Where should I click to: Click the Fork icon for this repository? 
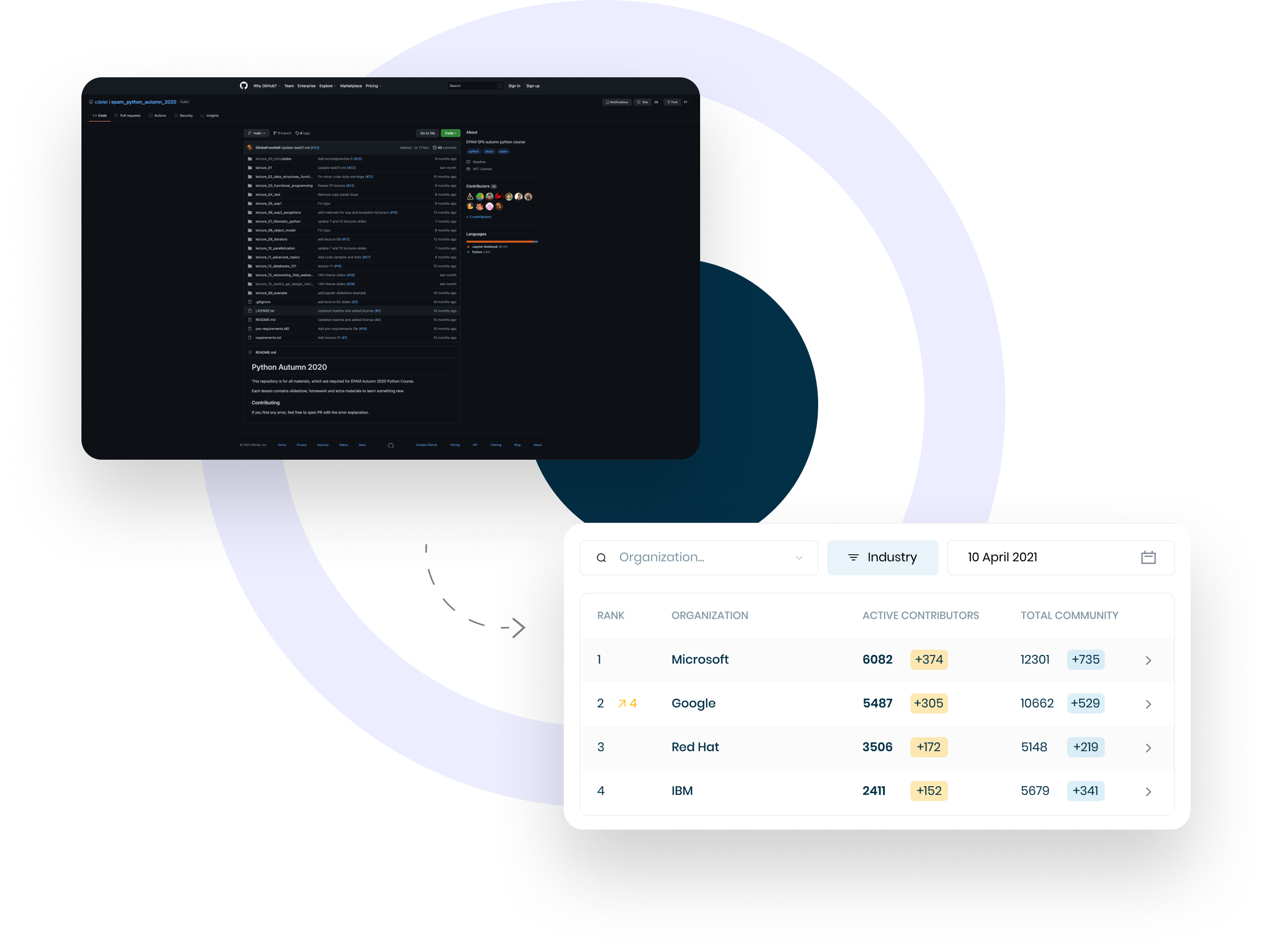point(669,102)
